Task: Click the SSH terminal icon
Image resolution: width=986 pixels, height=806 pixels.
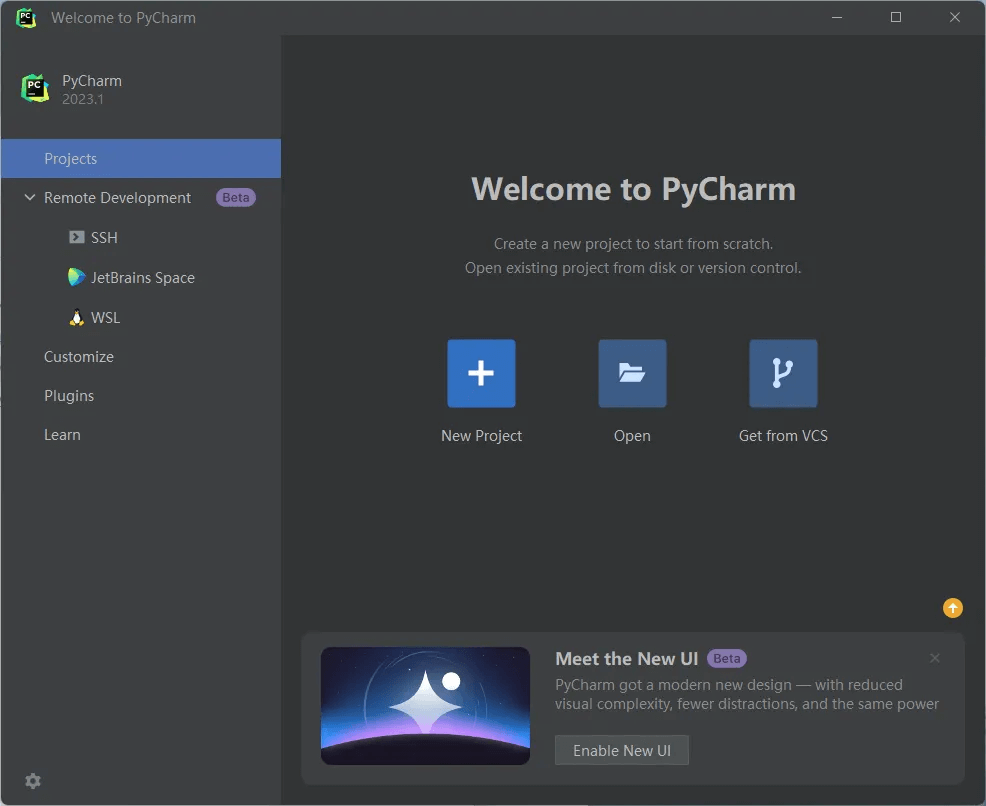Action: tap(77, 237)
